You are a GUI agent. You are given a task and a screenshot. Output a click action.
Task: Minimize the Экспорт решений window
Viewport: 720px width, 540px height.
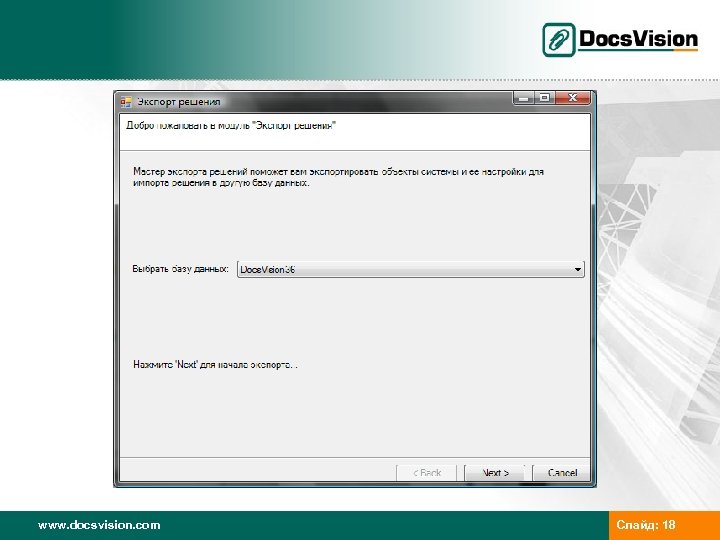click(524, 98)
